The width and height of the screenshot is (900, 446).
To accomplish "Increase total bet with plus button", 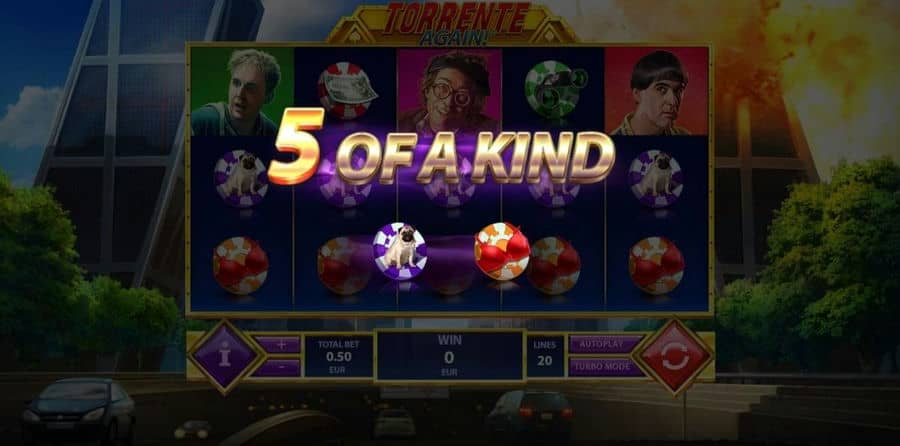I will [280, 344].
